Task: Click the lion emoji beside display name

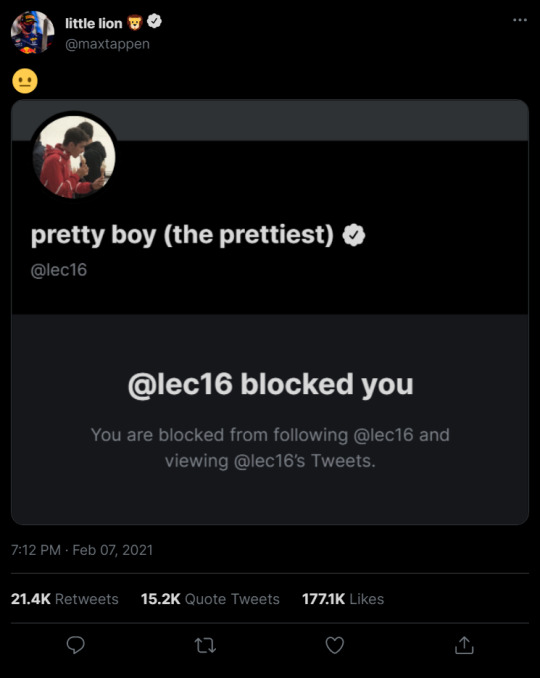Action: [x=135, y=22]
